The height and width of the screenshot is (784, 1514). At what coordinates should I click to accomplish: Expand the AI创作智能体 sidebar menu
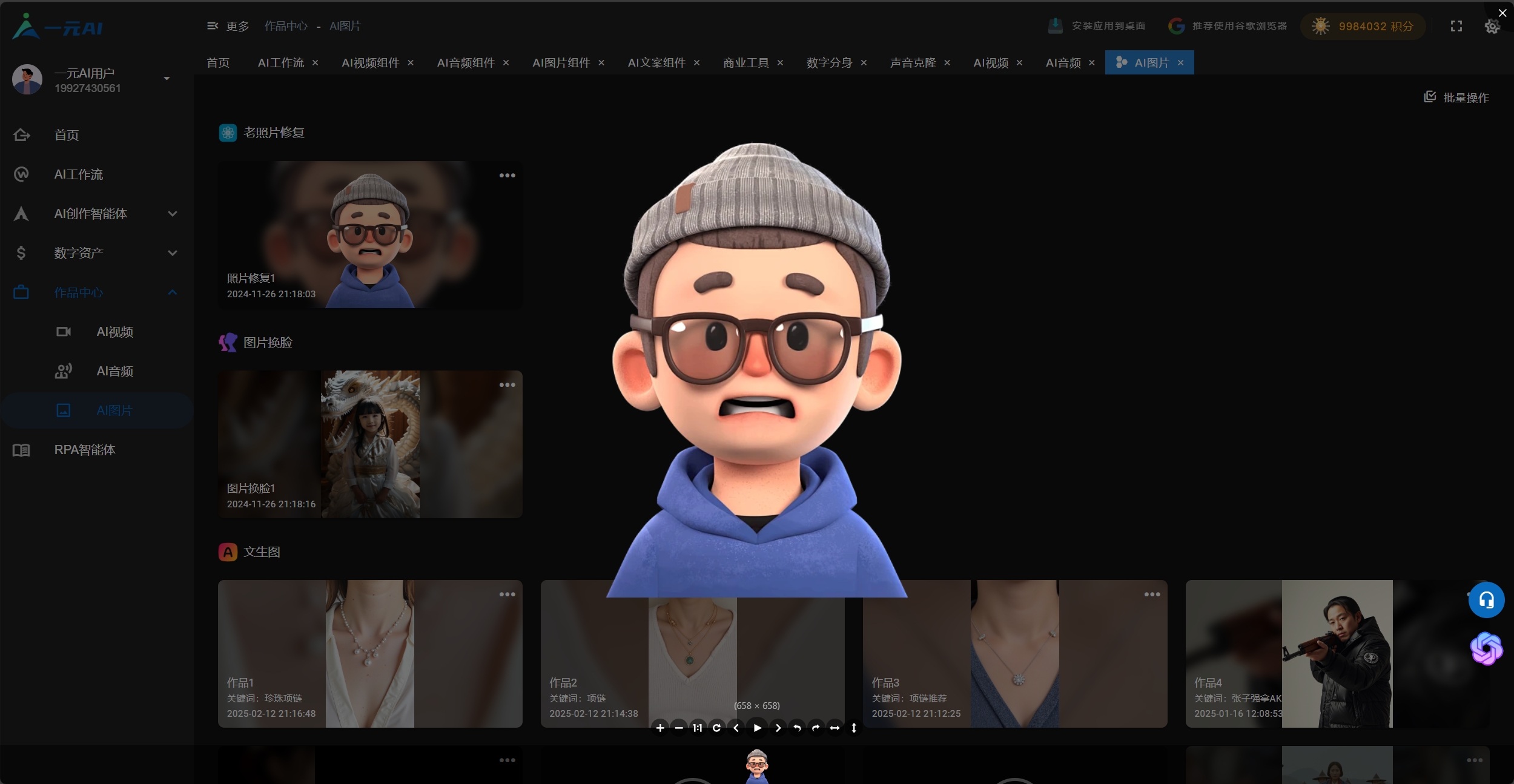(172, 214)
